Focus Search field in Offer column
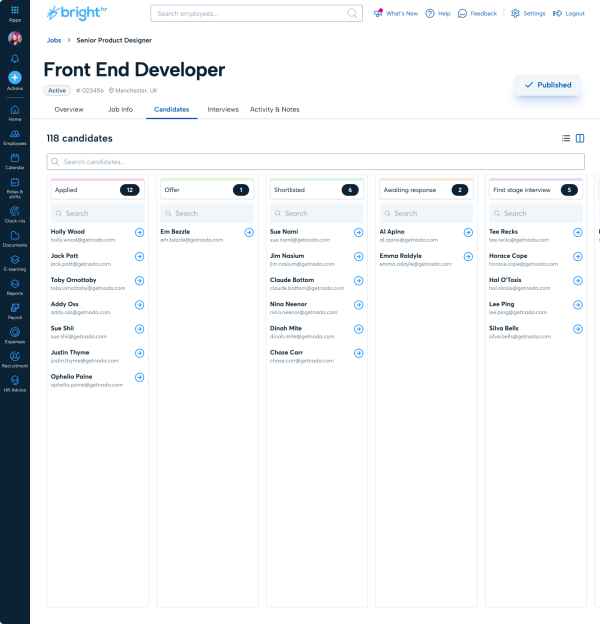The height and width of the screenshot is (624, 600). [x=207, y=213]
